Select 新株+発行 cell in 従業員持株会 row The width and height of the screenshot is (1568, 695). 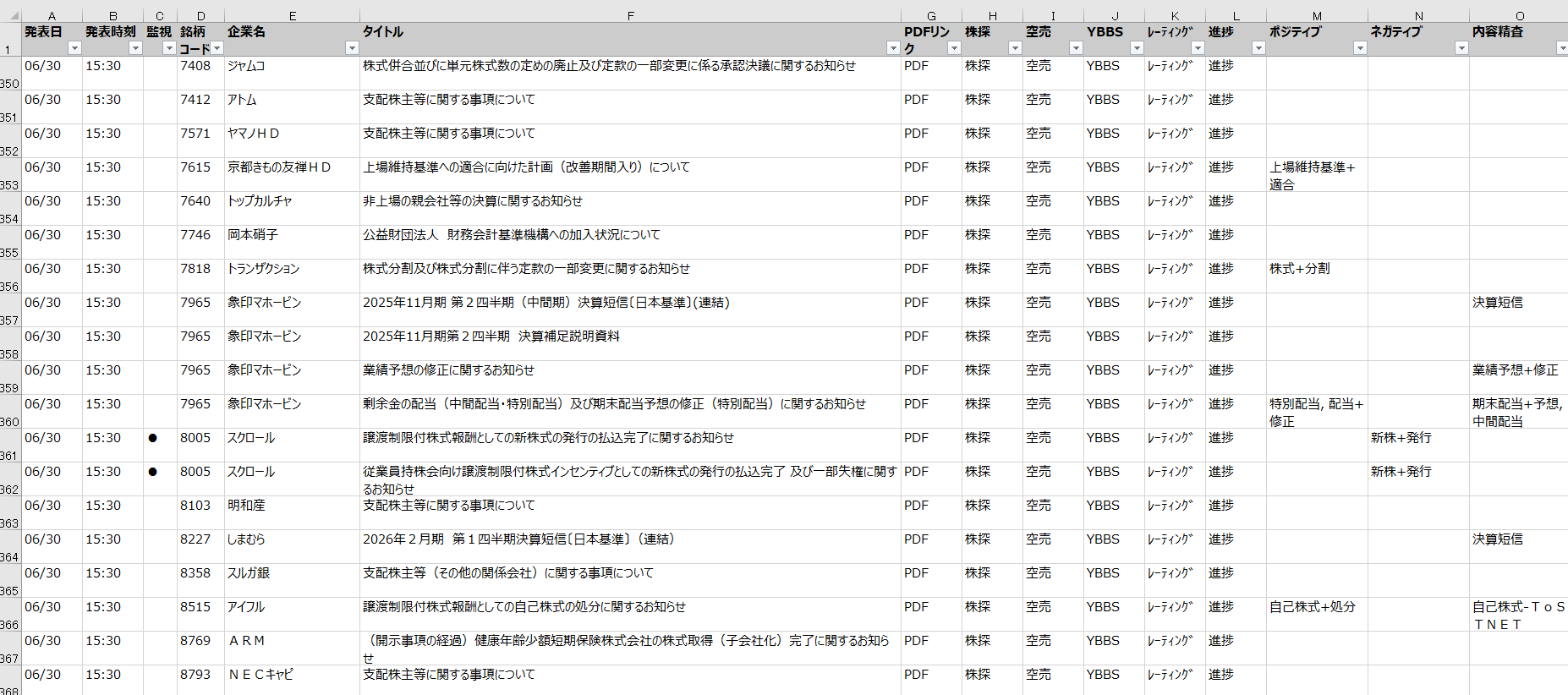coord(1418,479)
